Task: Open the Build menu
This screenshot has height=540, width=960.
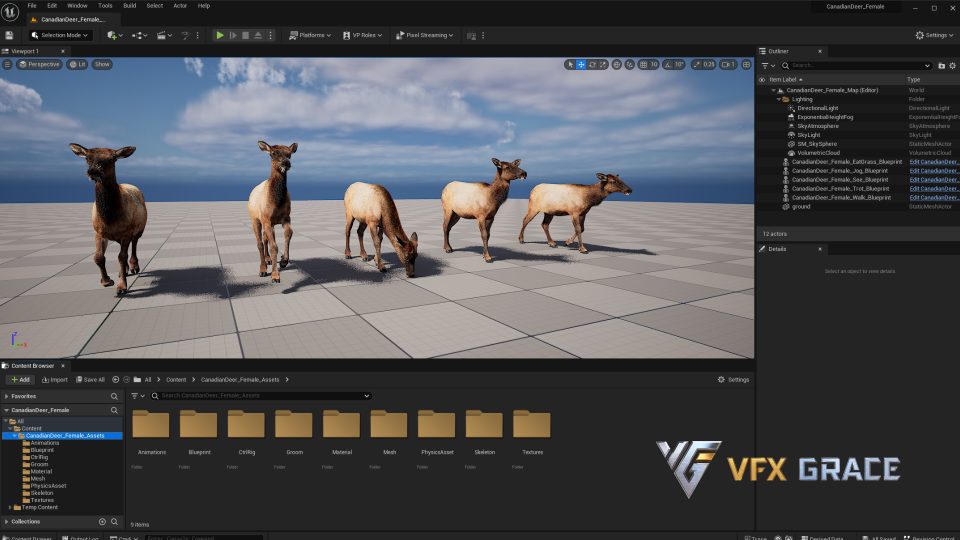Action: 130,5
